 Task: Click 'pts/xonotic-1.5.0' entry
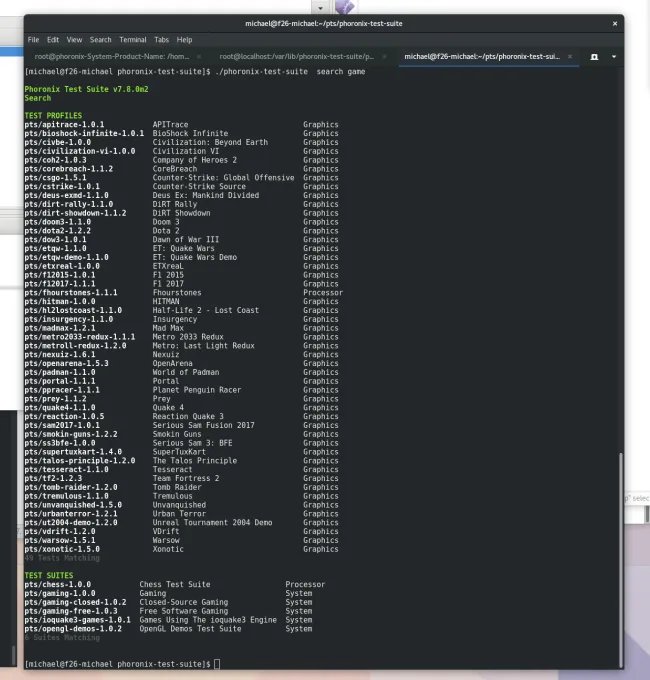[62, 549]
